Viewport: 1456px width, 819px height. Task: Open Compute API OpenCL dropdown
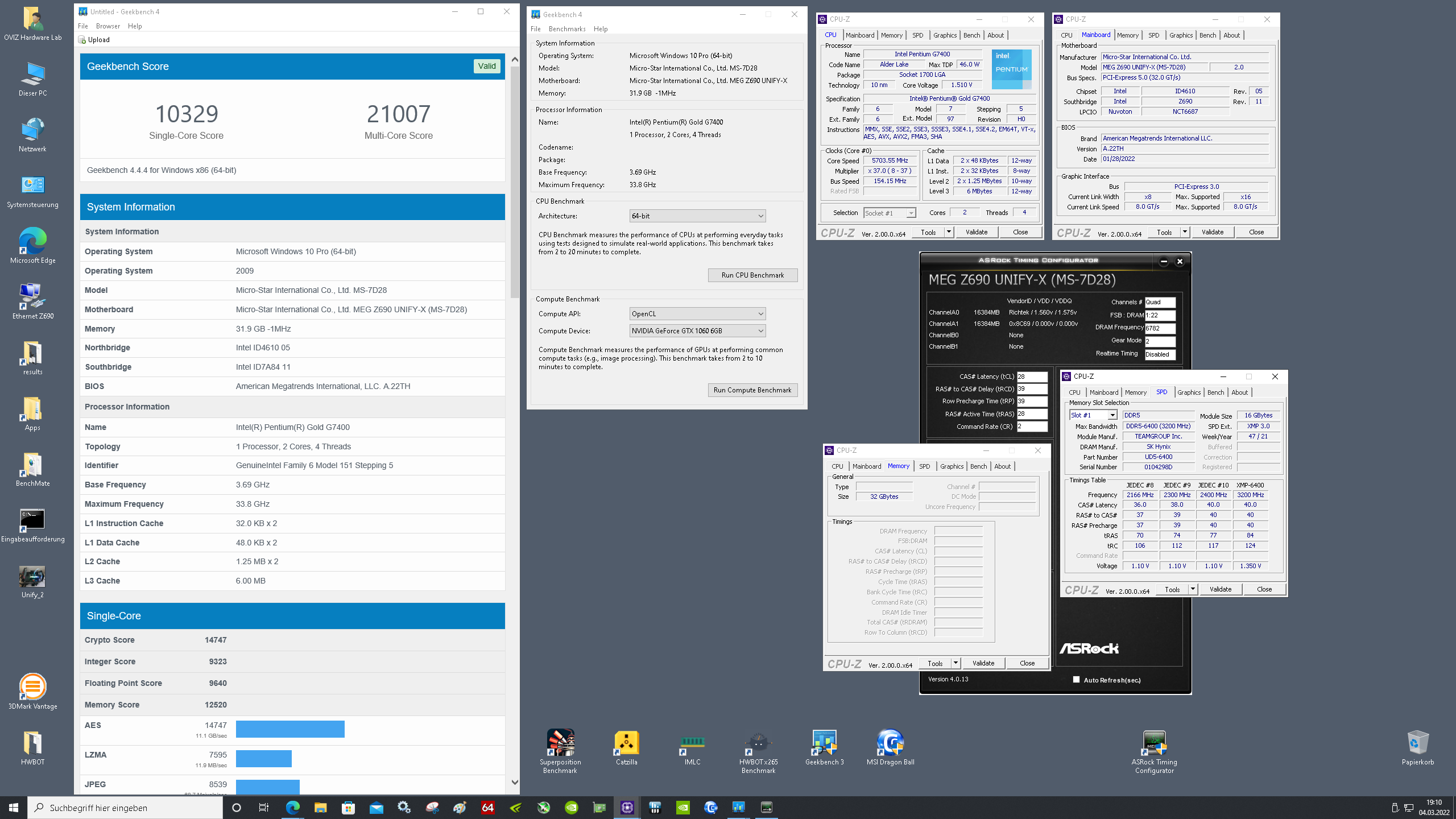tap(697, 314)
